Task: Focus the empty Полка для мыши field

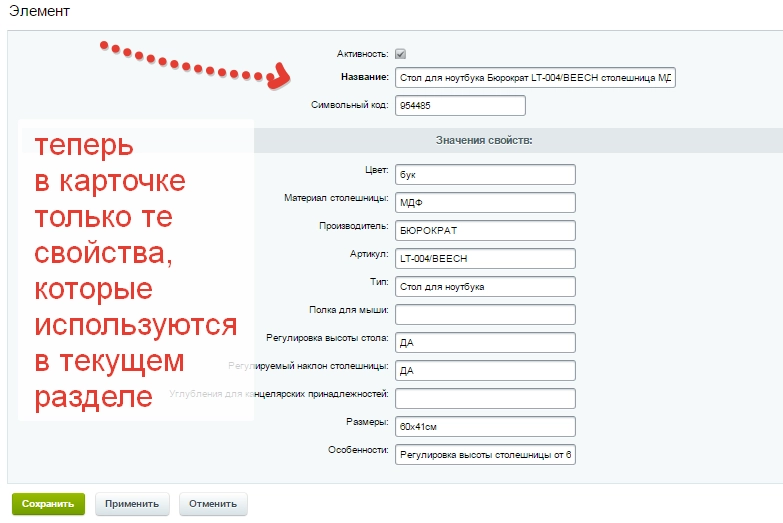Action: [485, 315]
